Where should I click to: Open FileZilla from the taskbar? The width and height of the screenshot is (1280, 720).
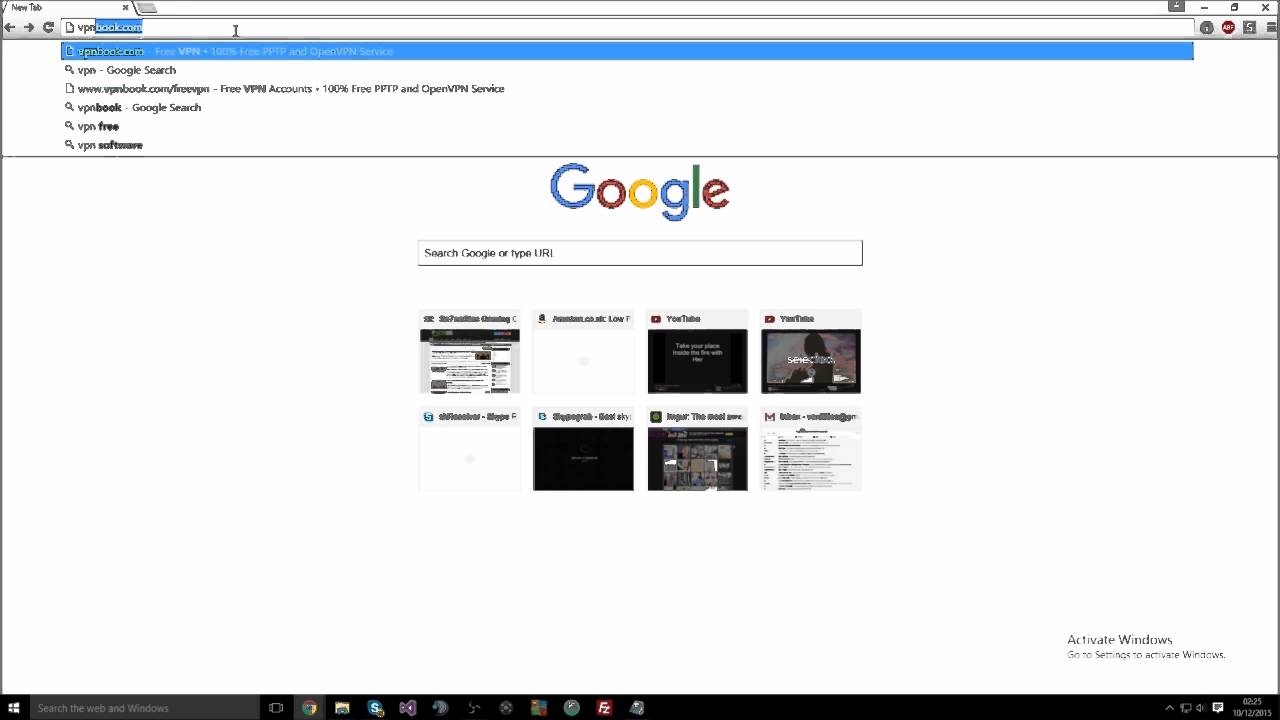[604, 708]
